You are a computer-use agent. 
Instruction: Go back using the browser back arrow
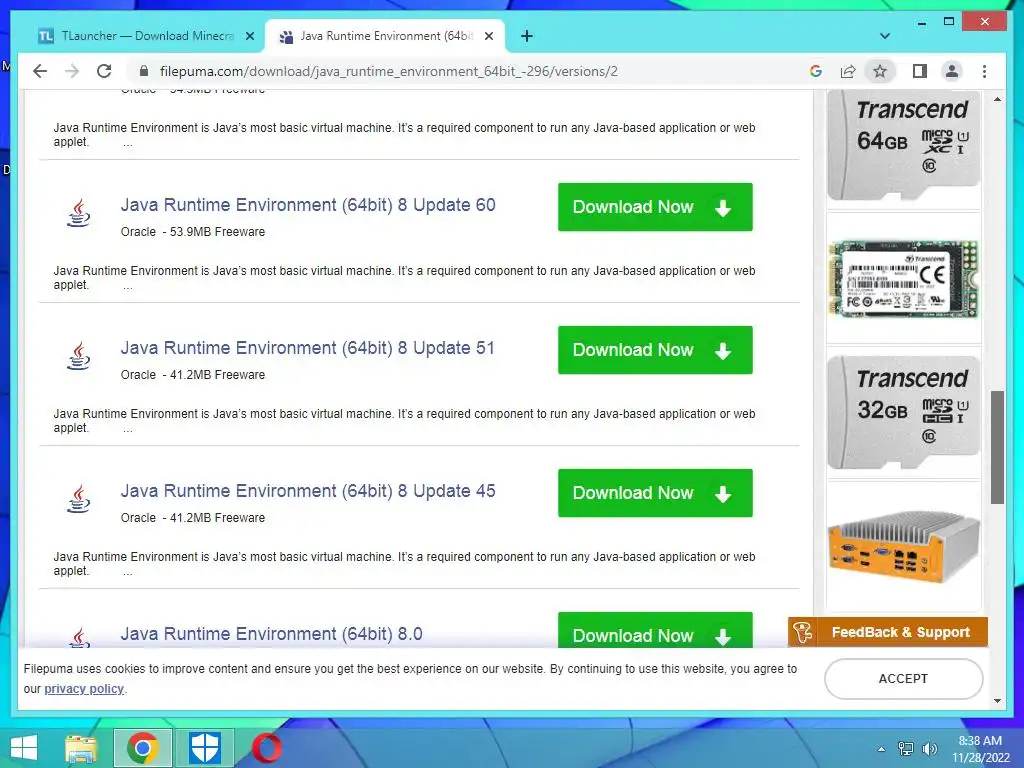click(40, 71)
